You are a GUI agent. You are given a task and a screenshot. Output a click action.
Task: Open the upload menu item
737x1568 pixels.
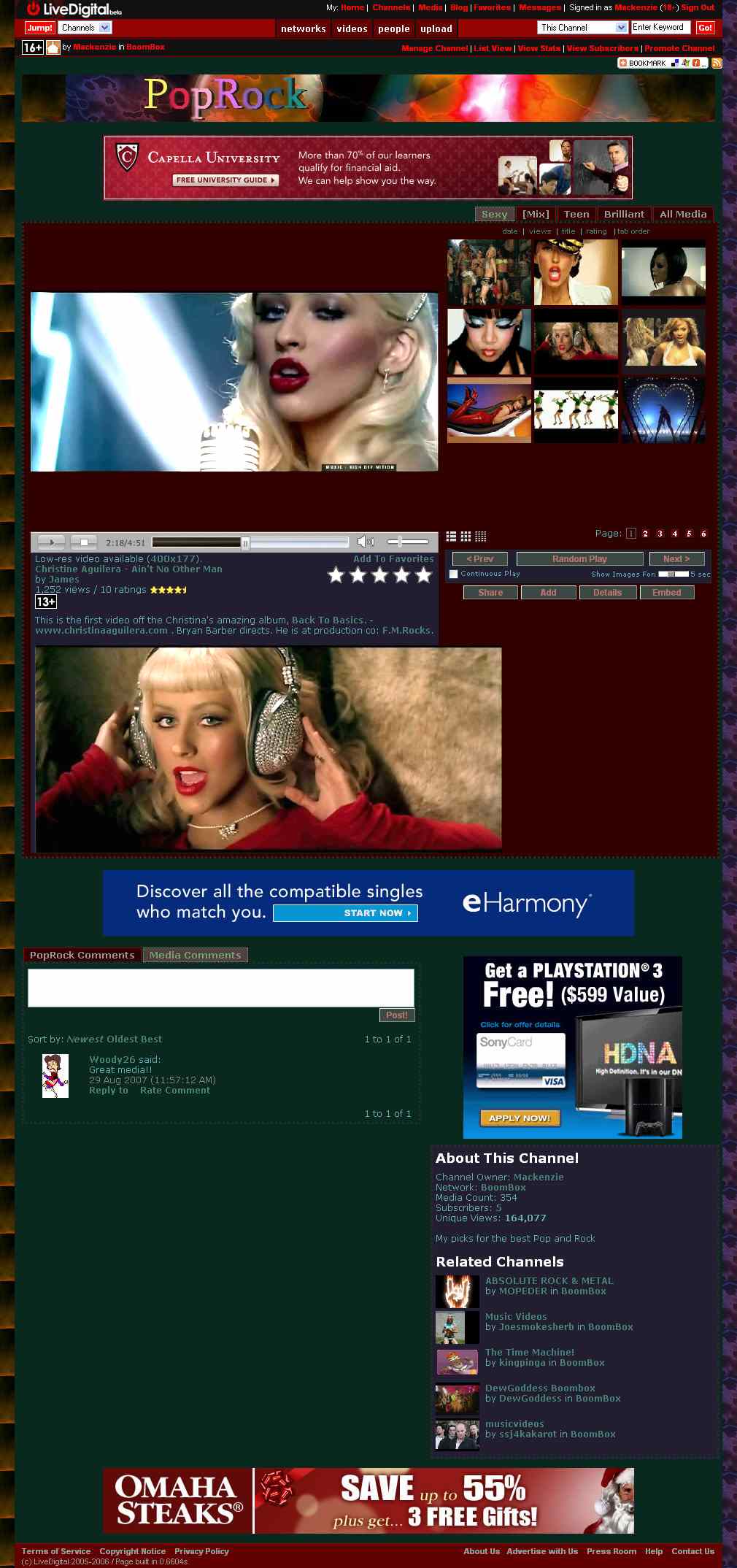(436, 28)
